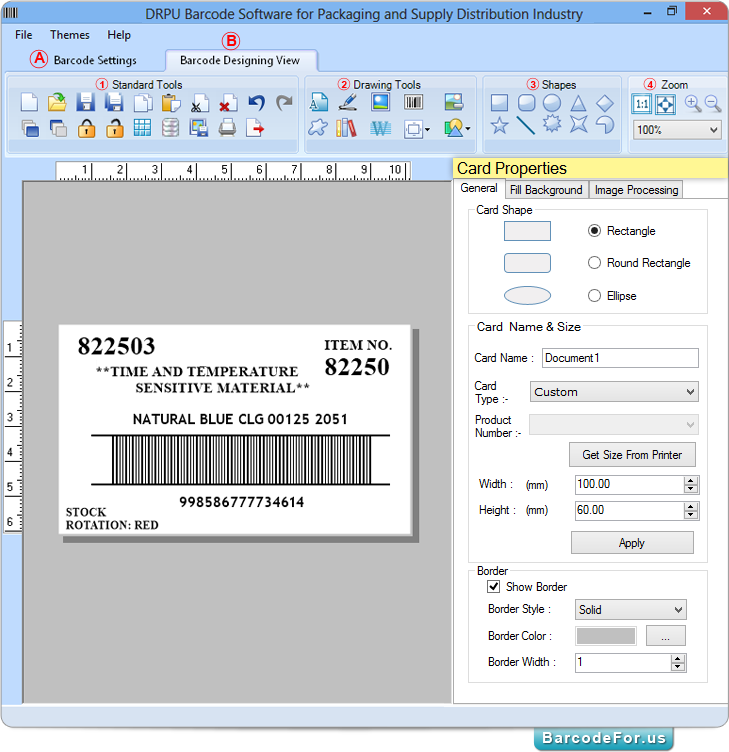Switch to Barcode Designing View tab
Viewport: 729px width, 752px height.
click(240, 60)
